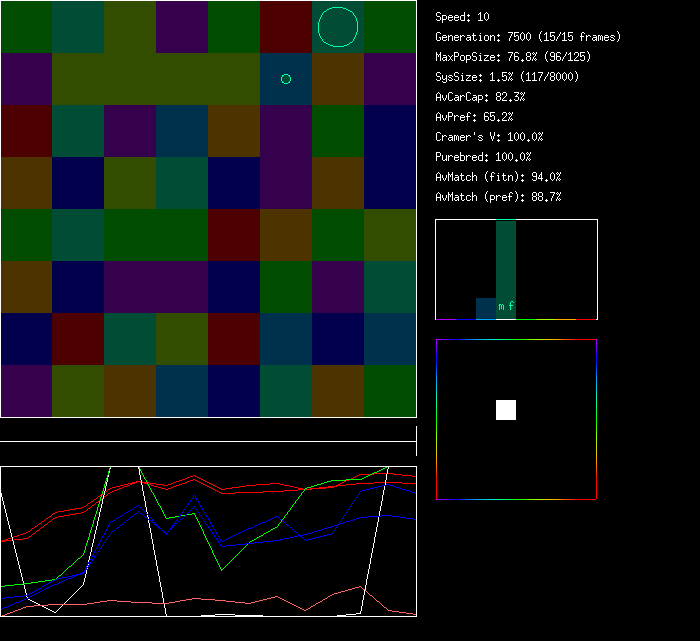Click the dark red cell in the grid's top row

[x=286, y=27]
